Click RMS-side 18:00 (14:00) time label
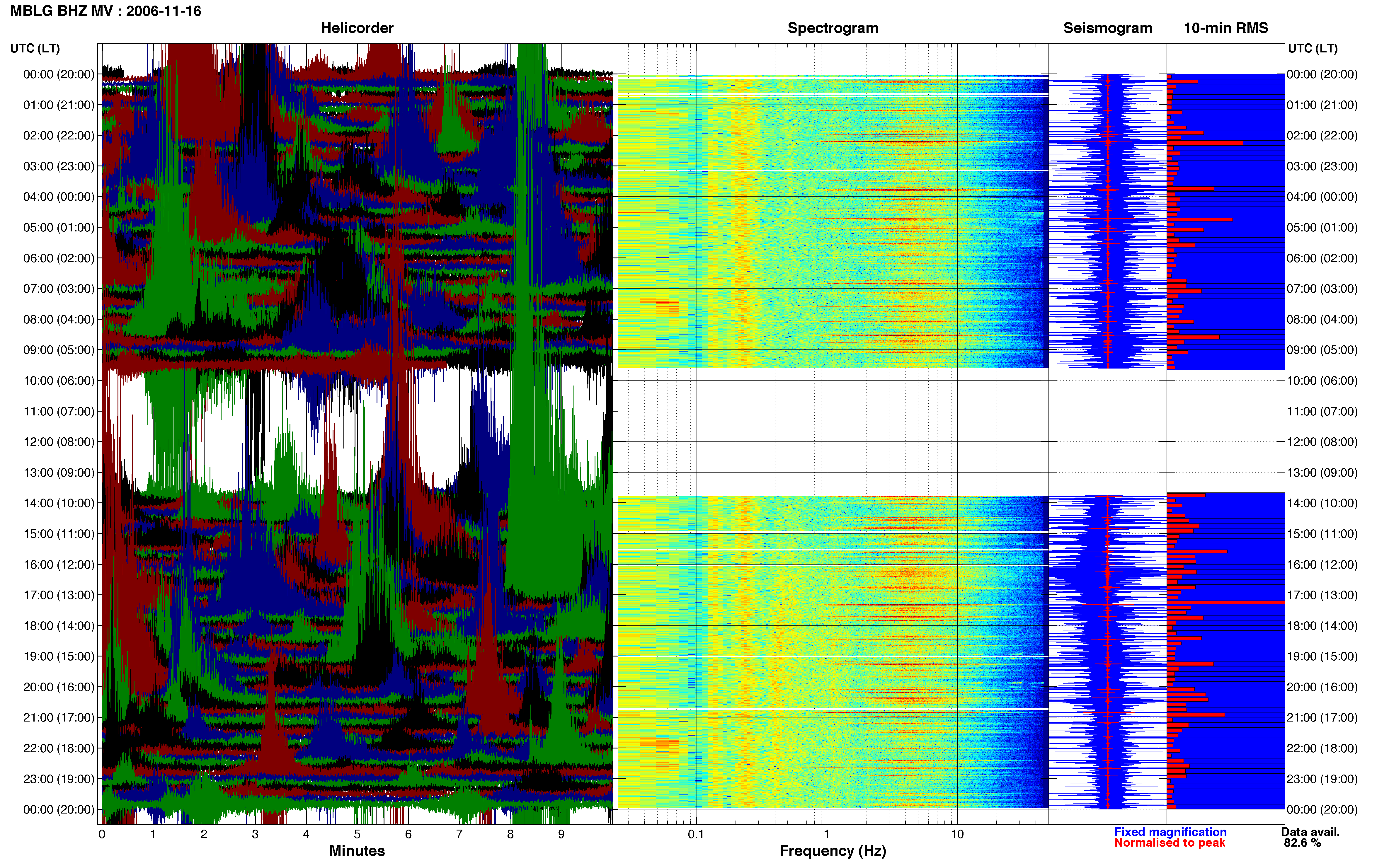Image resolution: width=1389 pixels, height=868 pixels. pos(1322,626)
